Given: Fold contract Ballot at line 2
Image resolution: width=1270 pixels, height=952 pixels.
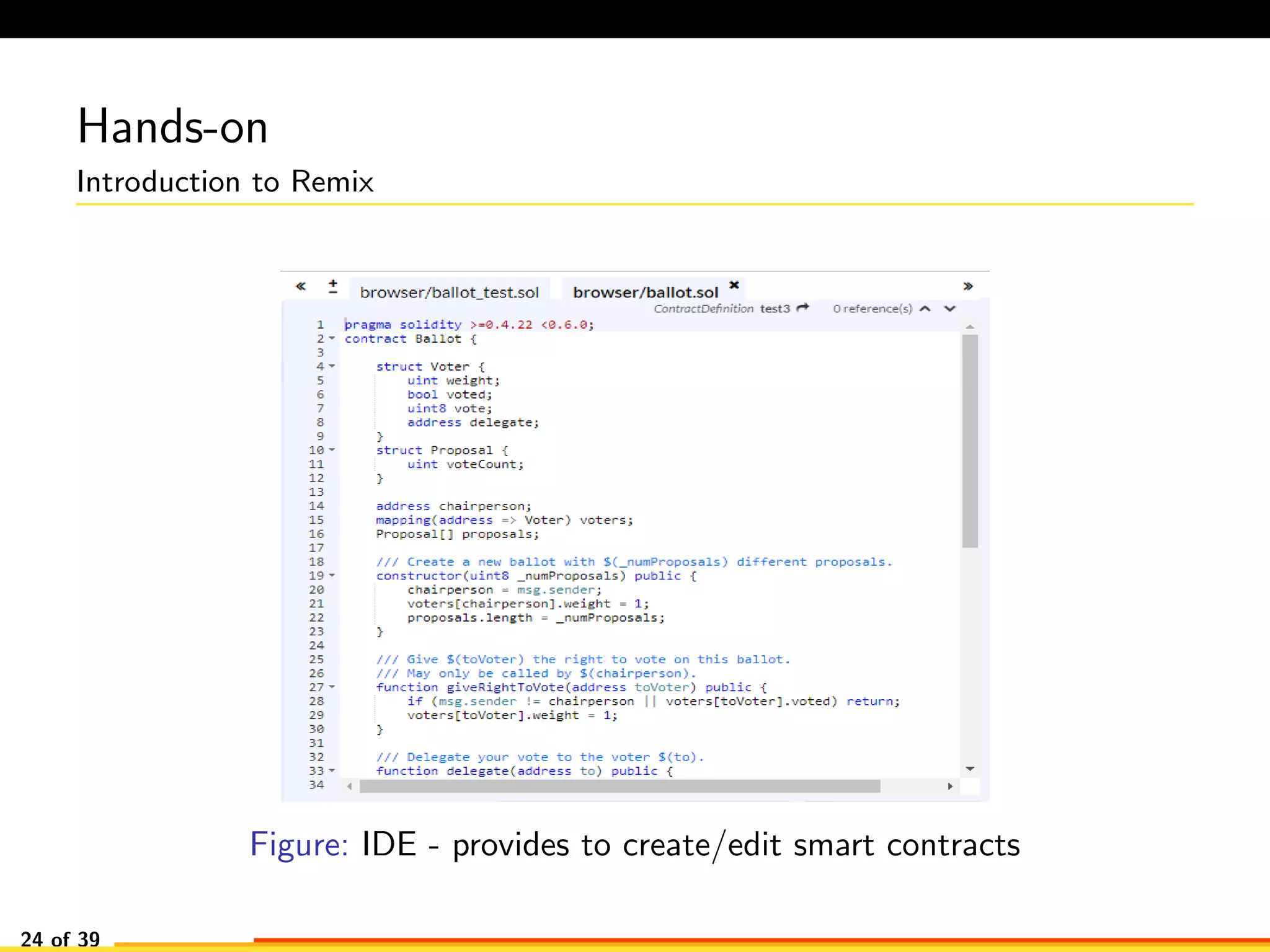Looking at the screenshot, I should pyautogui.click(x=332, y=338).
